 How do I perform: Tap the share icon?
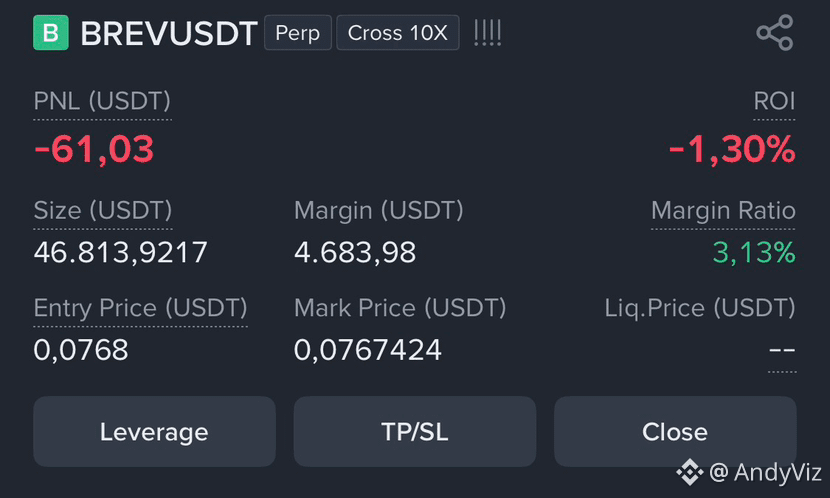[x=774, y=33]
